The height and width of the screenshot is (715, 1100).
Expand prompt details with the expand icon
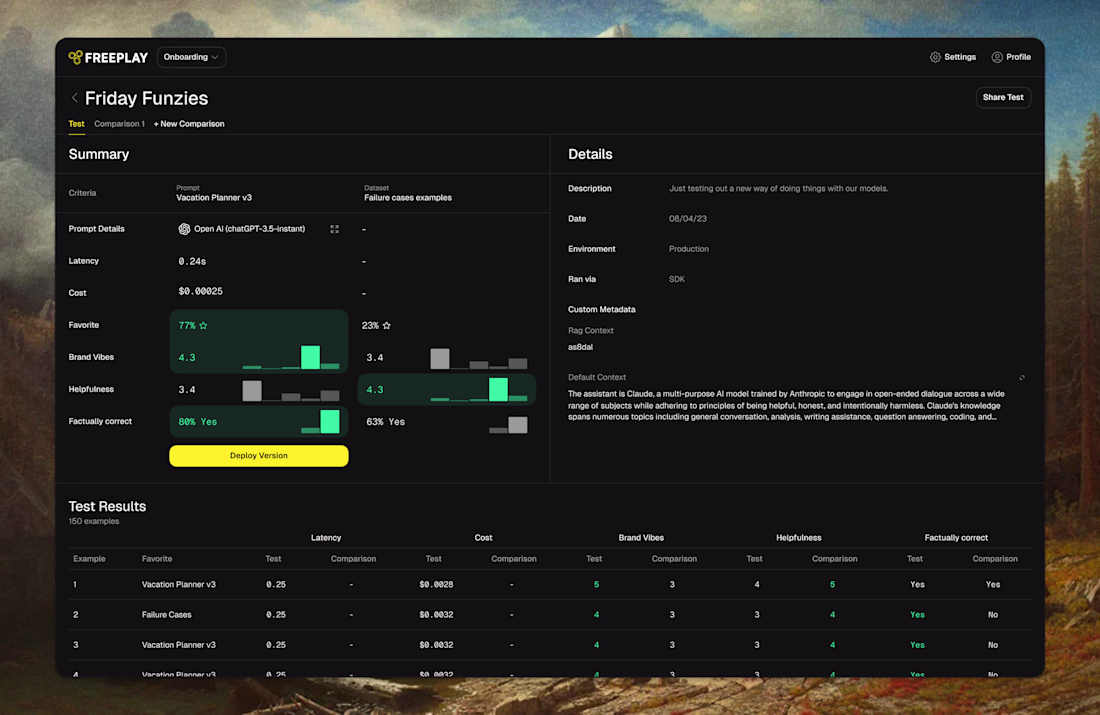[x=335, y=229]
